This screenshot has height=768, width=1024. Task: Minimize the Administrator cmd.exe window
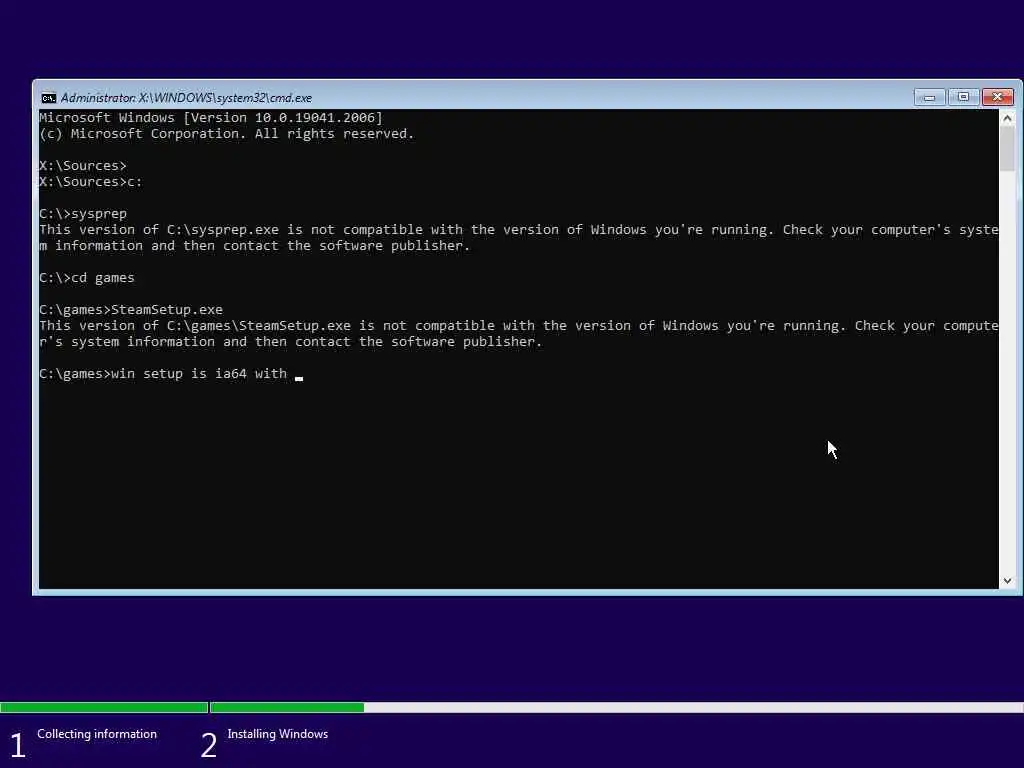click(929, 97)
